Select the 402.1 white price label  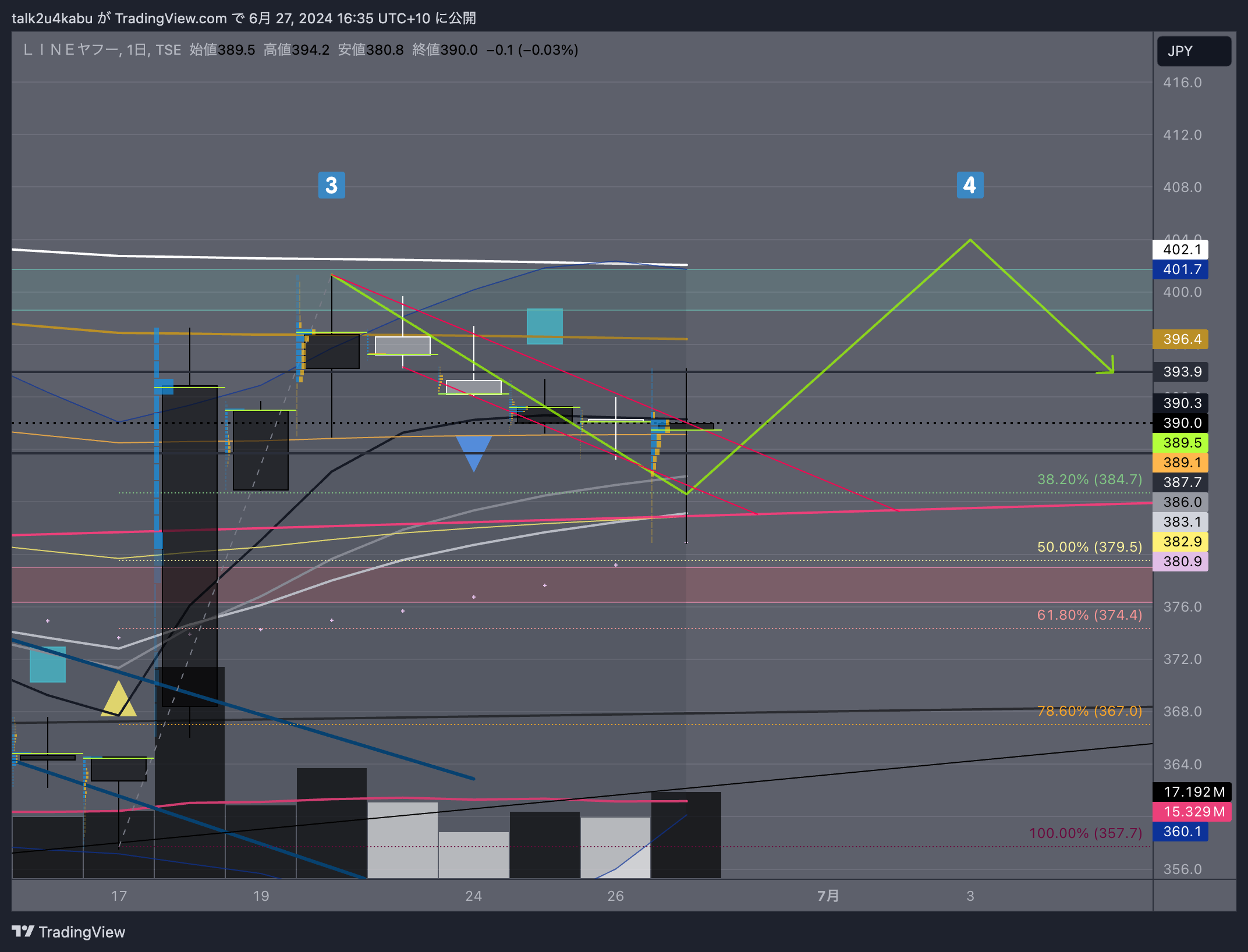coord(1180,250)
